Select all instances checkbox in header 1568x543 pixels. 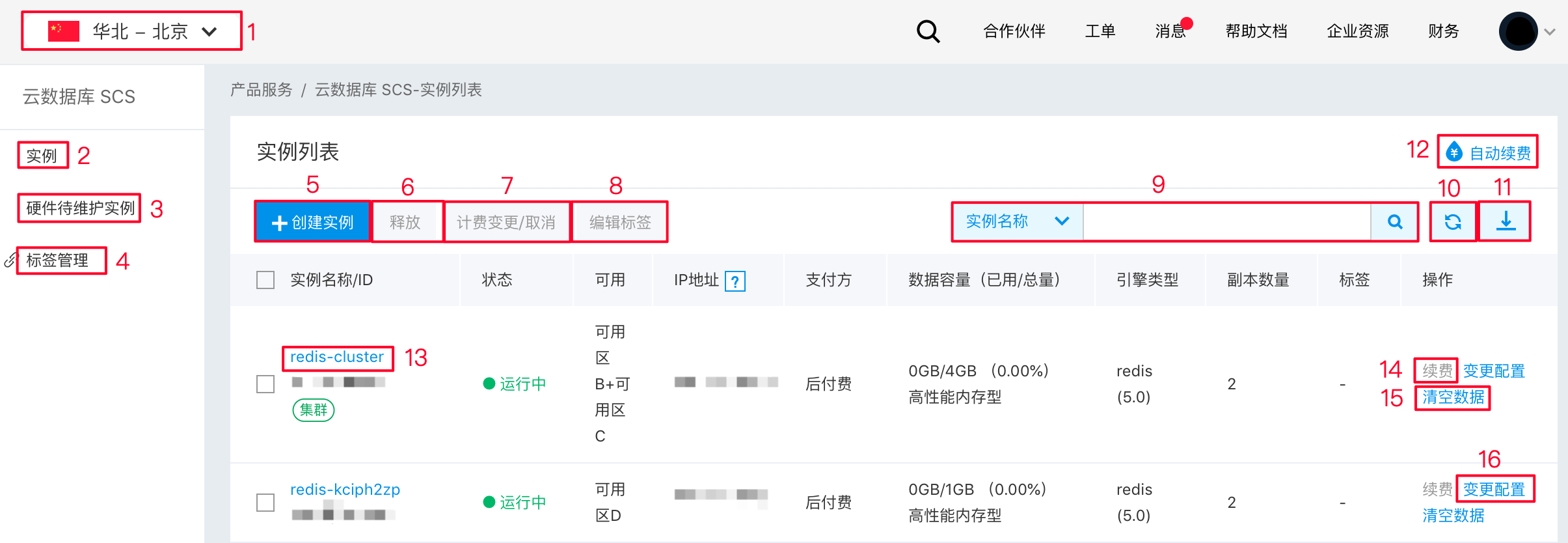click(265, 280)
